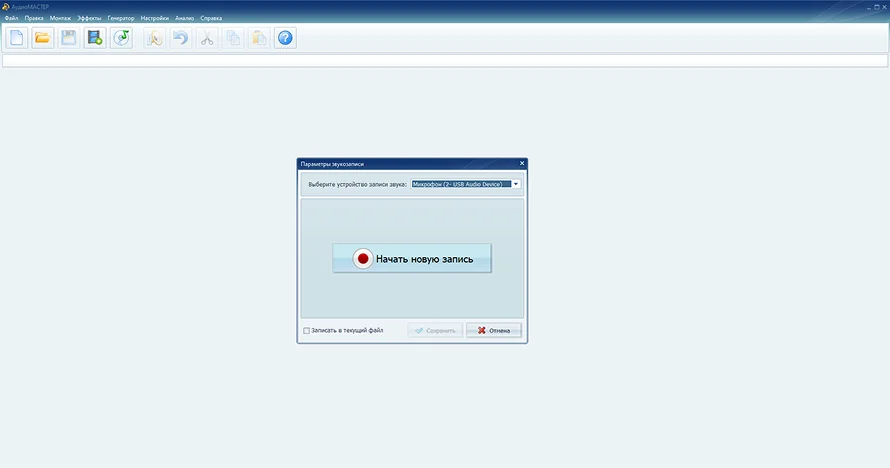890x468 pixels.
Task: Click the scissors Cut icon
Action: [x=207, y=38]
